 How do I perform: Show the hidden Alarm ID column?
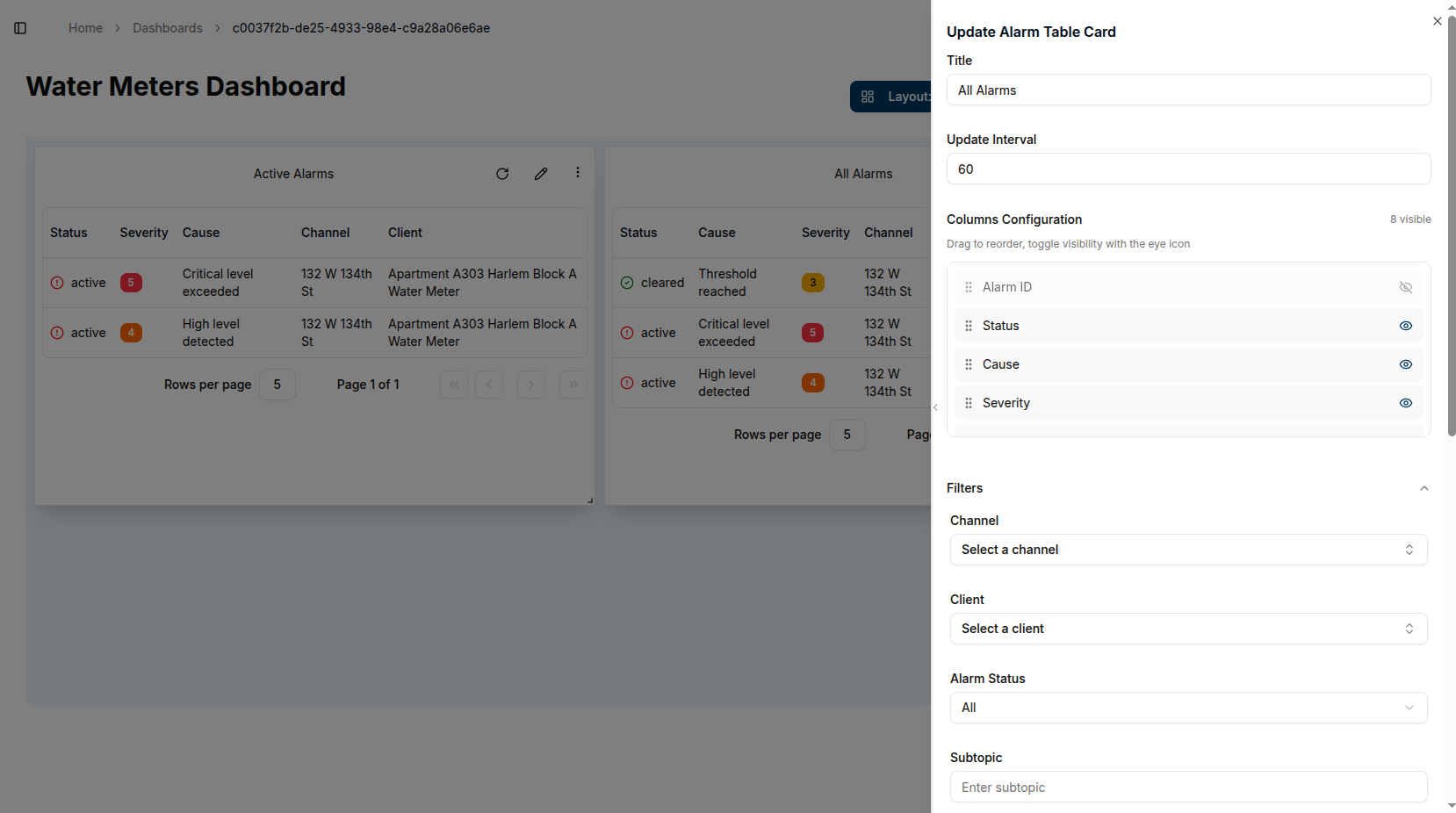[x=1405, y=287]
